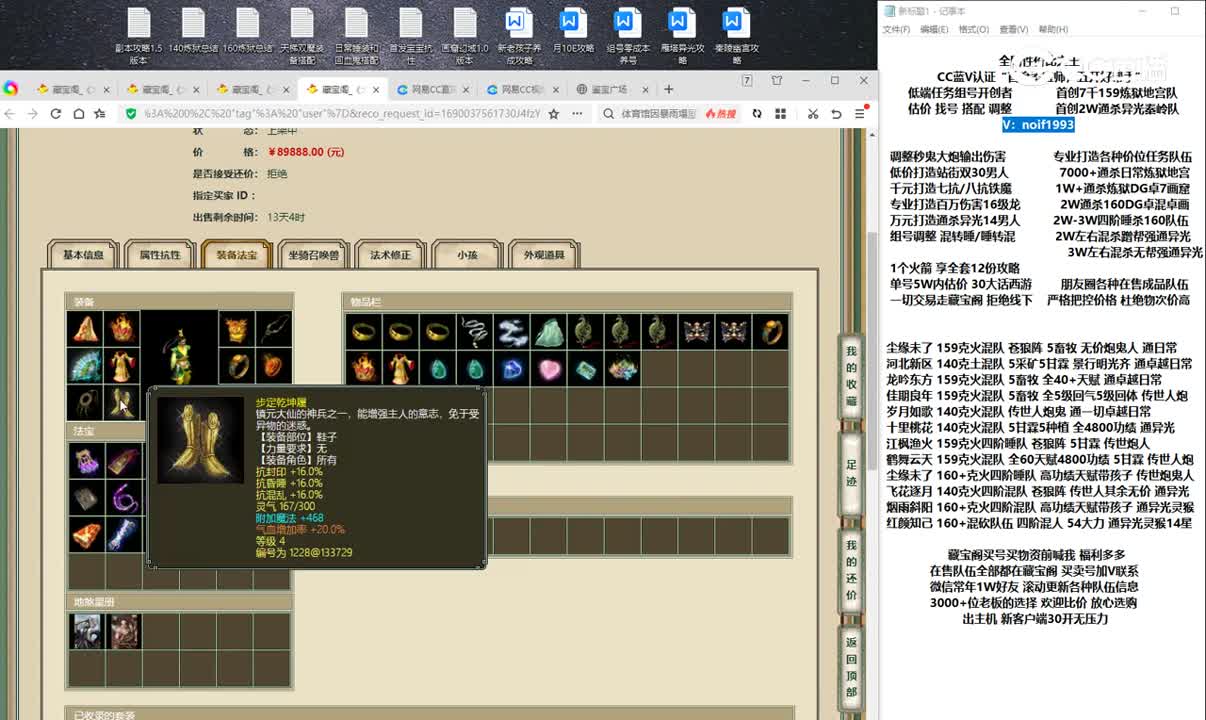Open the 查看 menu in Notepad

tap(1013, 30)
